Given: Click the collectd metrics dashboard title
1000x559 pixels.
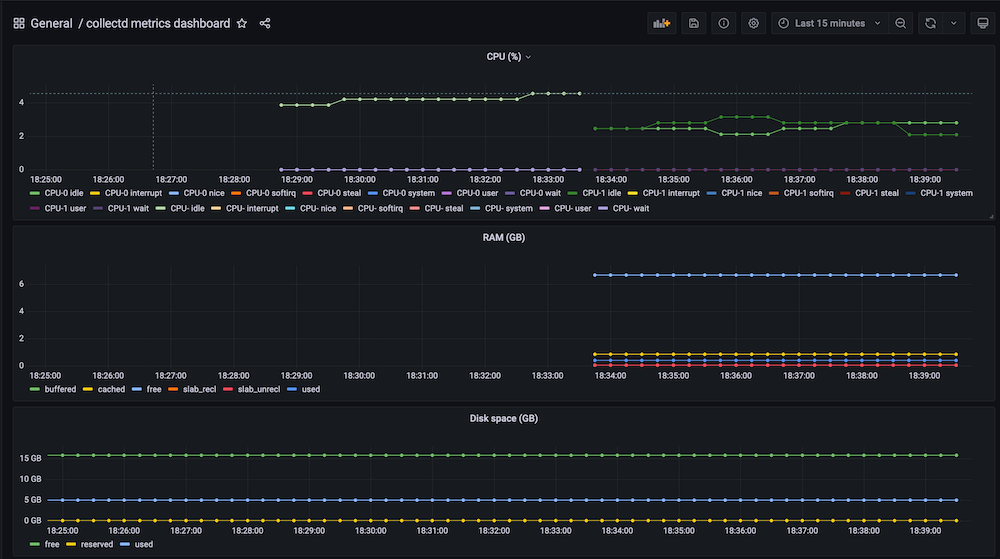Looking at the screenshot, I should pos(158,24).
